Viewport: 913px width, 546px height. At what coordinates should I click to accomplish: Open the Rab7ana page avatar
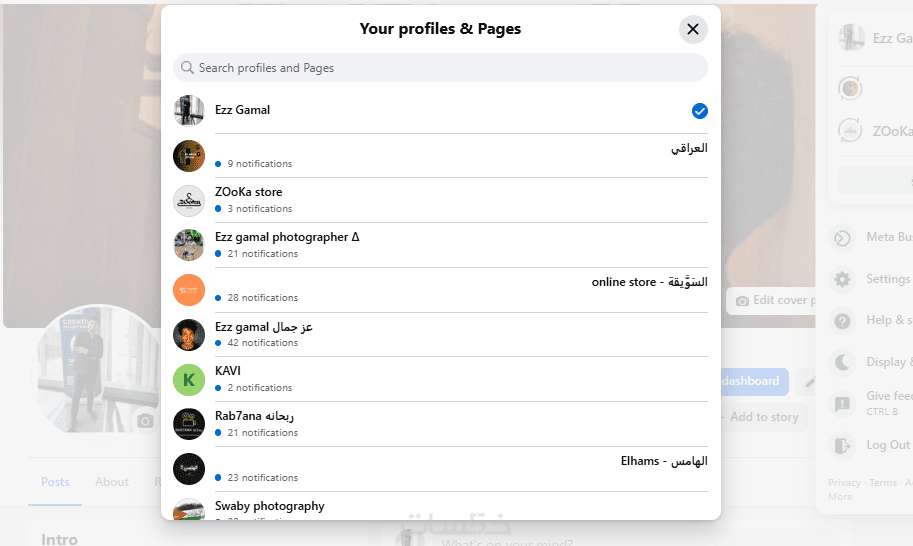coord(189,424)
